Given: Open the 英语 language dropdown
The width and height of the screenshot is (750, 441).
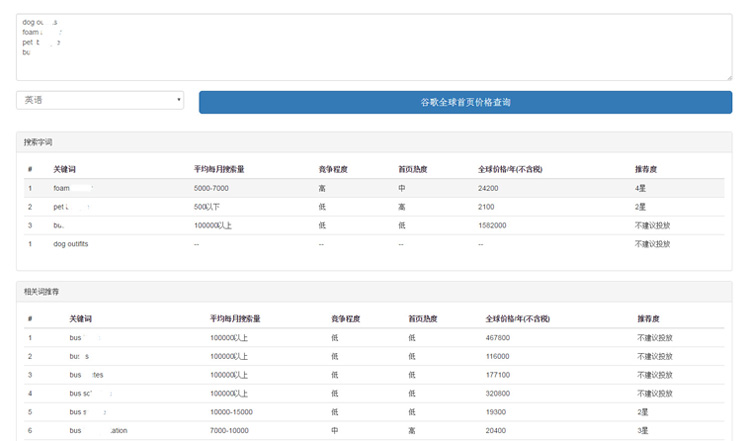Looking at the screenshot, I should tap(100, 100).
